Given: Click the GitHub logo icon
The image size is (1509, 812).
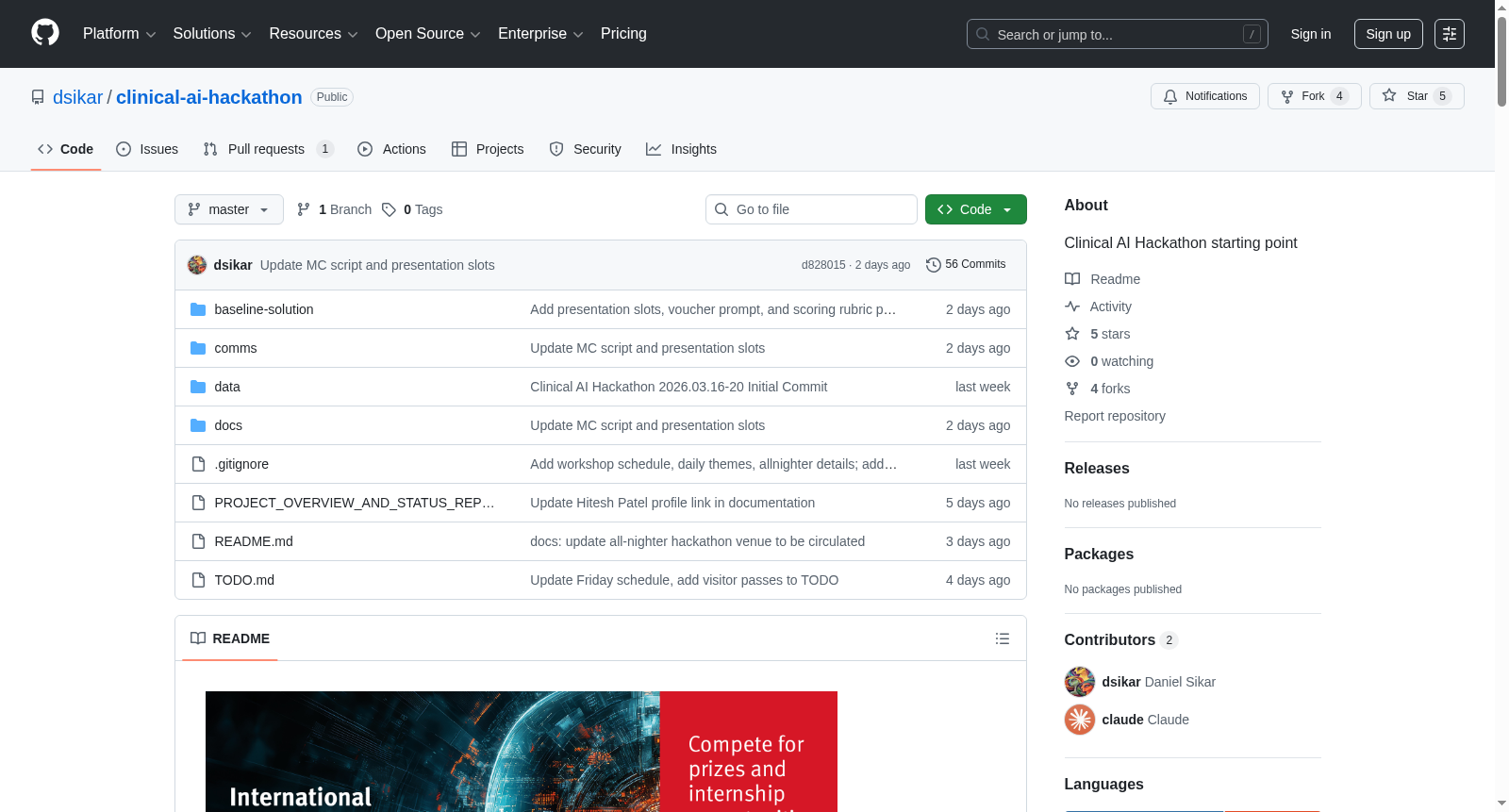Looking at the screenshot, I should (x=45, y=33).
